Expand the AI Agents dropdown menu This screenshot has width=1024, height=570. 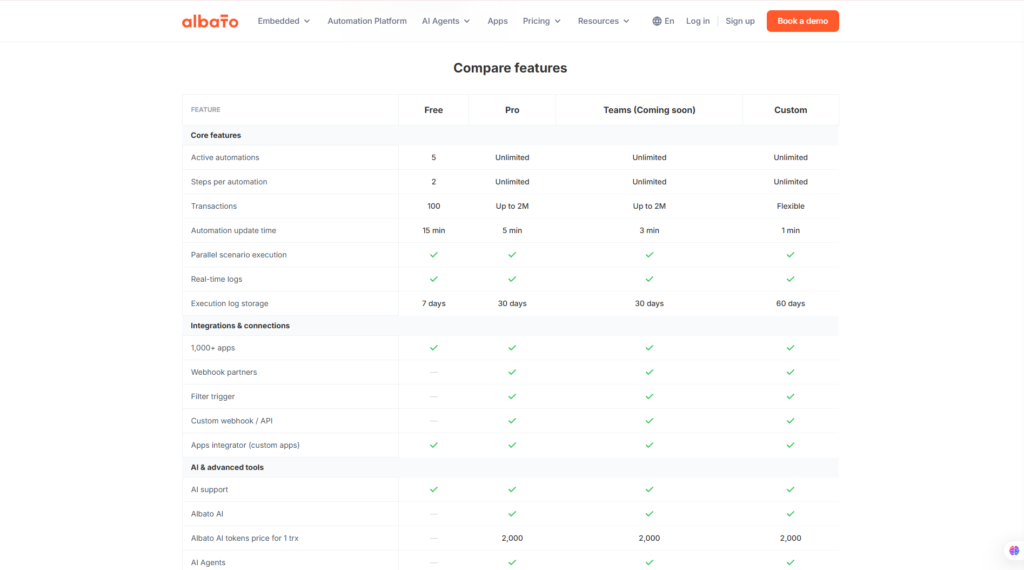point(446,21)
